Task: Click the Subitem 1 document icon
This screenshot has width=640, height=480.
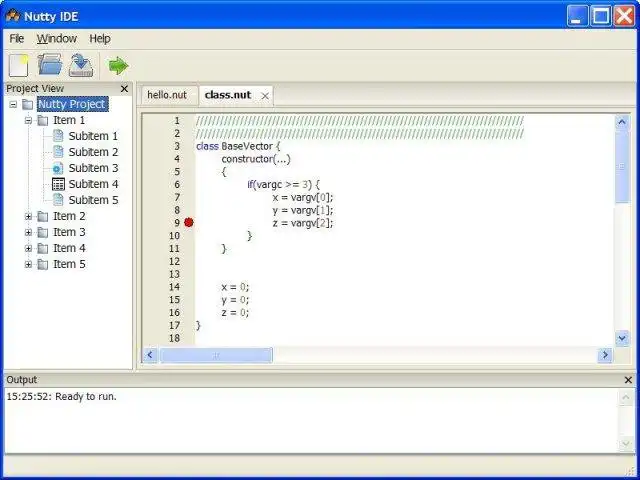Action: tap(58, 136)
